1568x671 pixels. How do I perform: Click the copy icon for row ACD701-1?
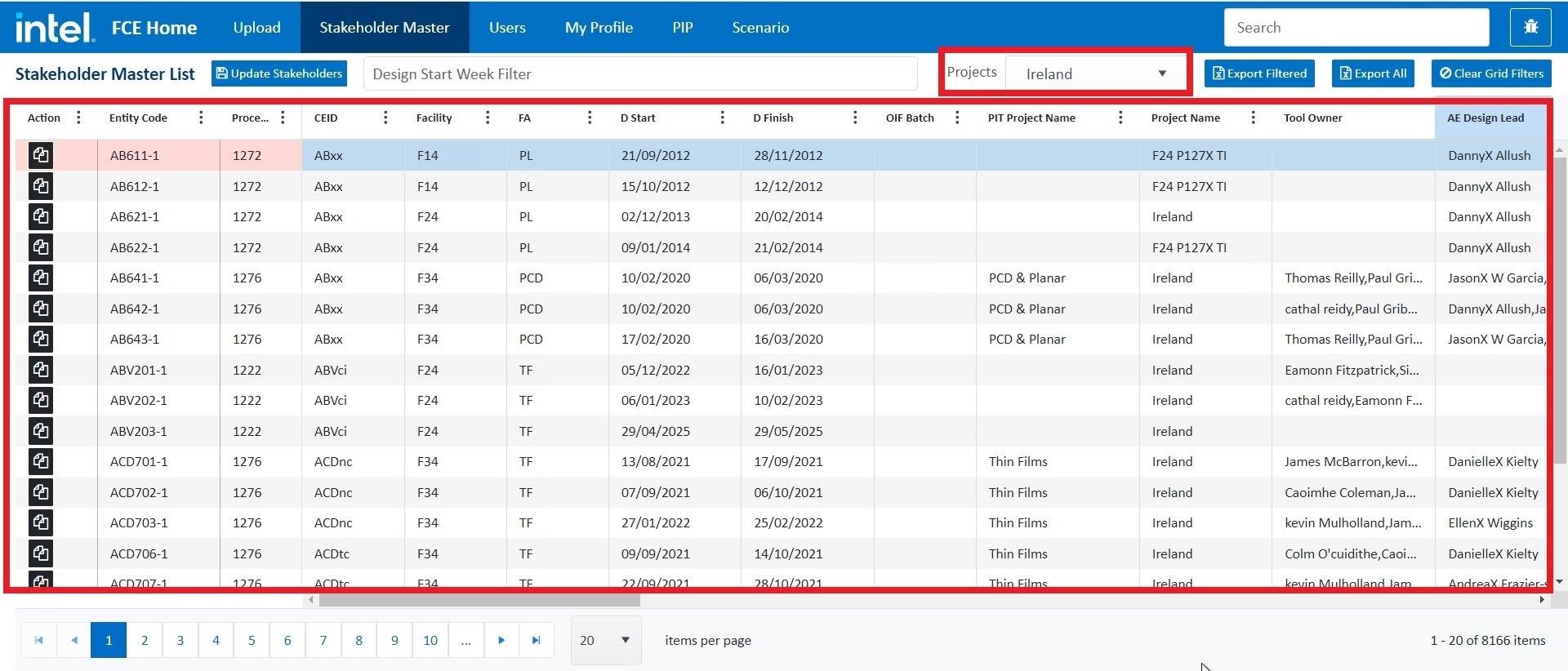coord(41,462)
